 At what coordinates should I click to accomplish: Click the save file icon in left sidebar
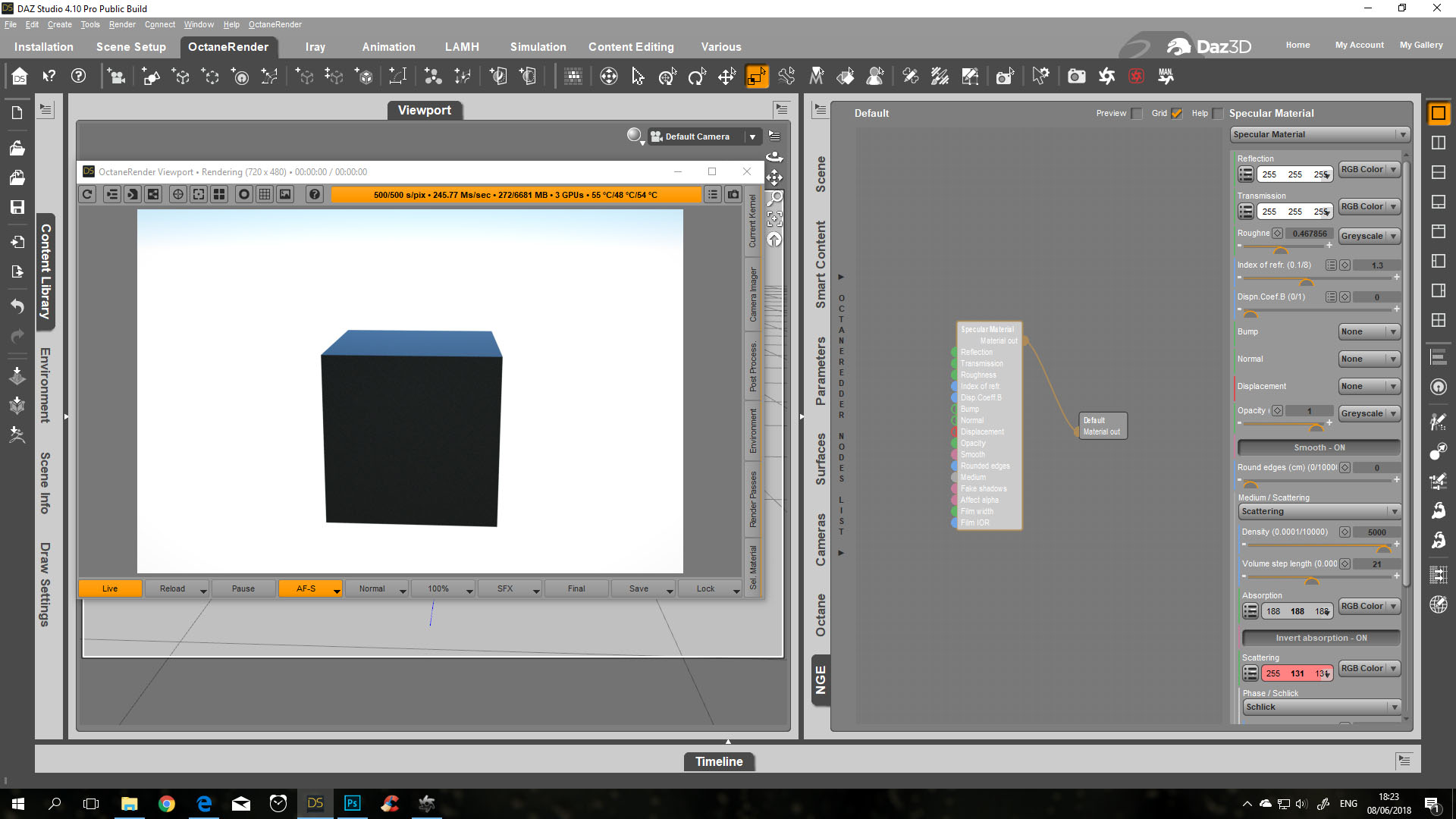pos(17,207)
